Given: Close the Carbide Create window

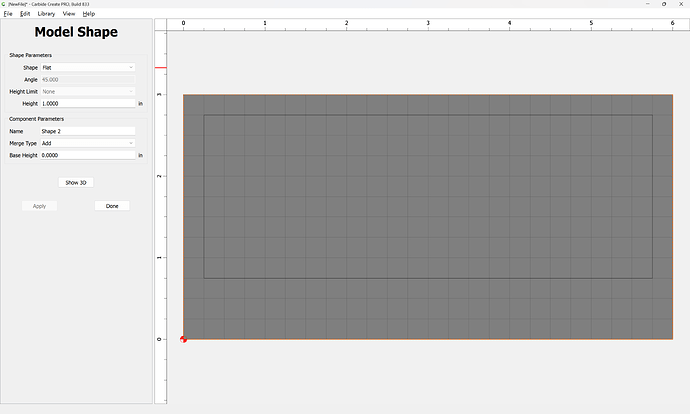Looking at the screenshot, I should click(x=681, y=4).
